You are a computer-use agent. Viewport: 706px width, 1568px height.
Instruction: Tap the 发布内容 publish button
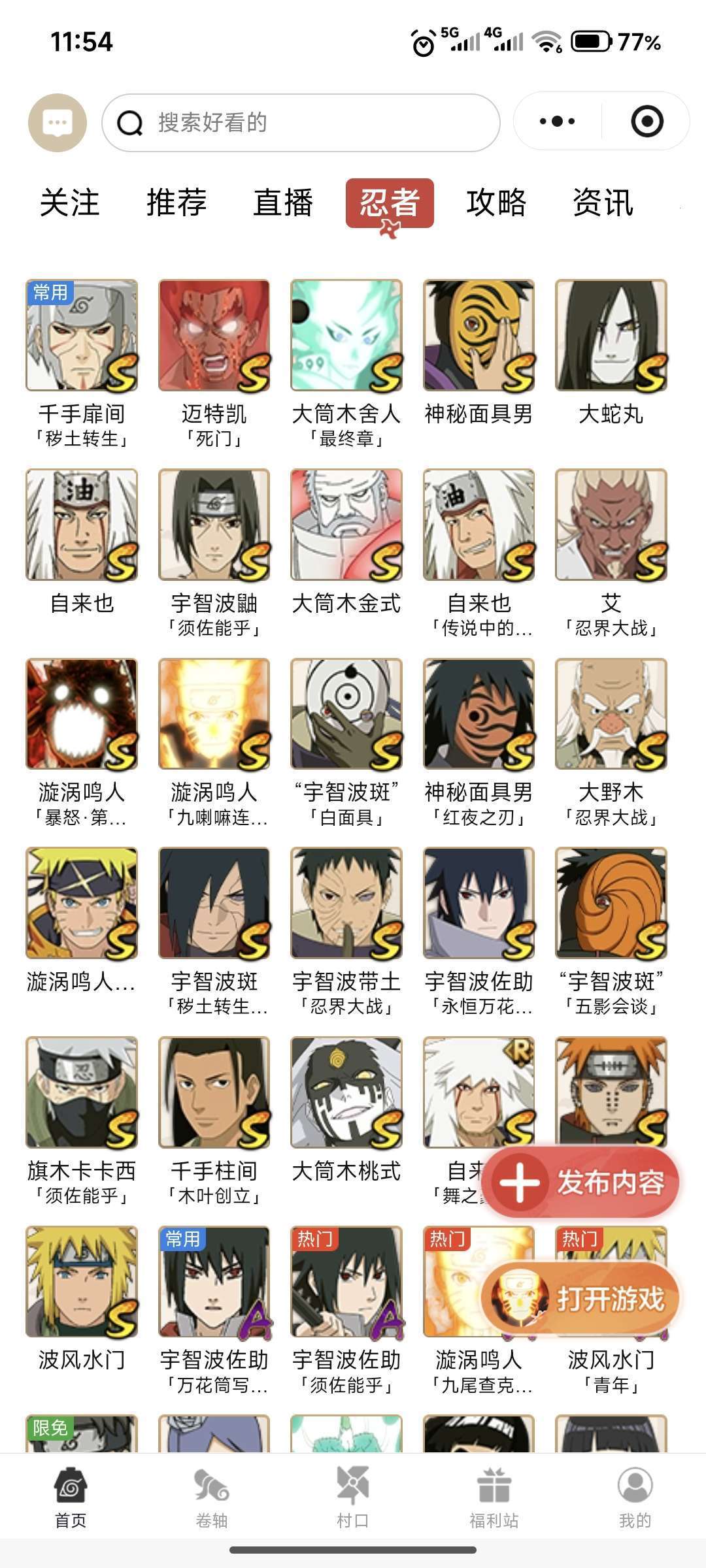point(580,1182)
